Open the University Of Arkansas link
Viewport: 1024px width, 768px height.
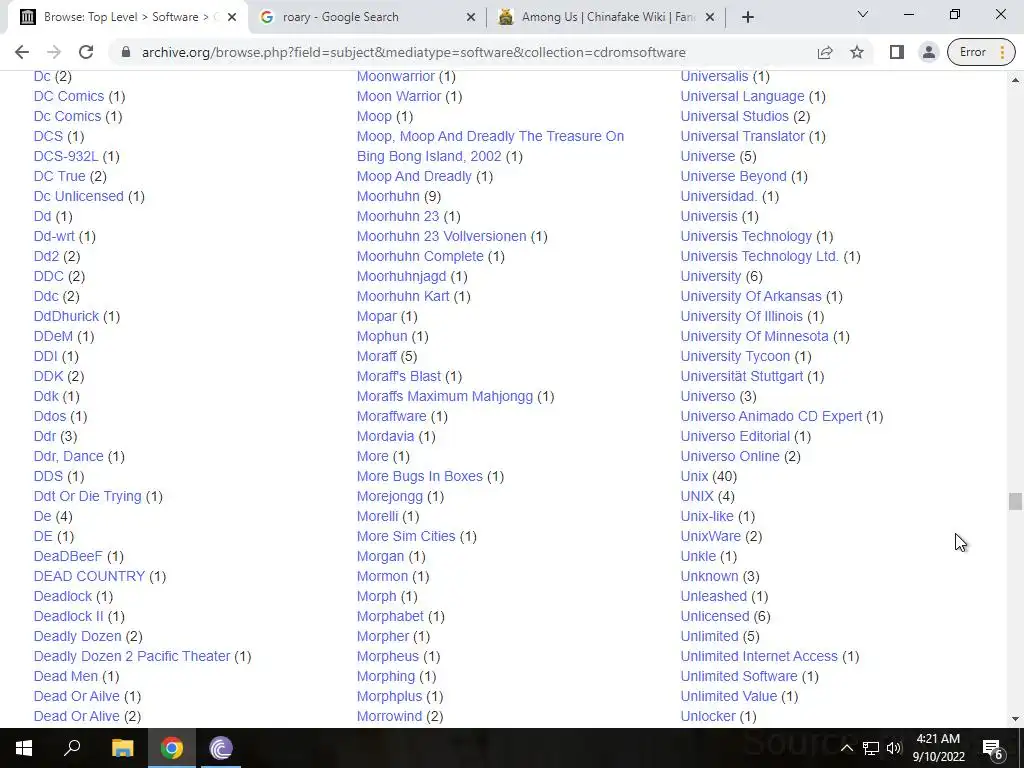tap(751, 296)
